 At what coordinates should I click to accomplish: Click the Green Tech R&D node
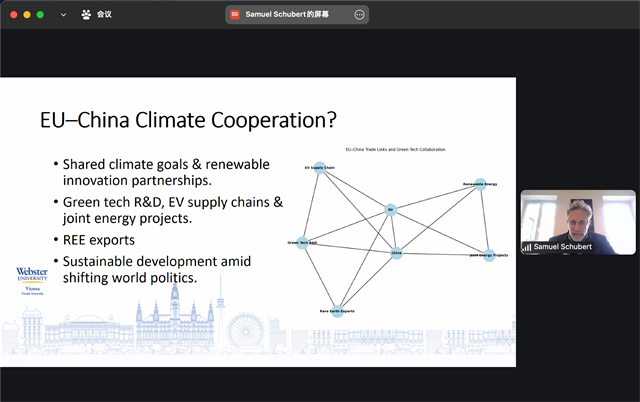[x=302, y=243]
